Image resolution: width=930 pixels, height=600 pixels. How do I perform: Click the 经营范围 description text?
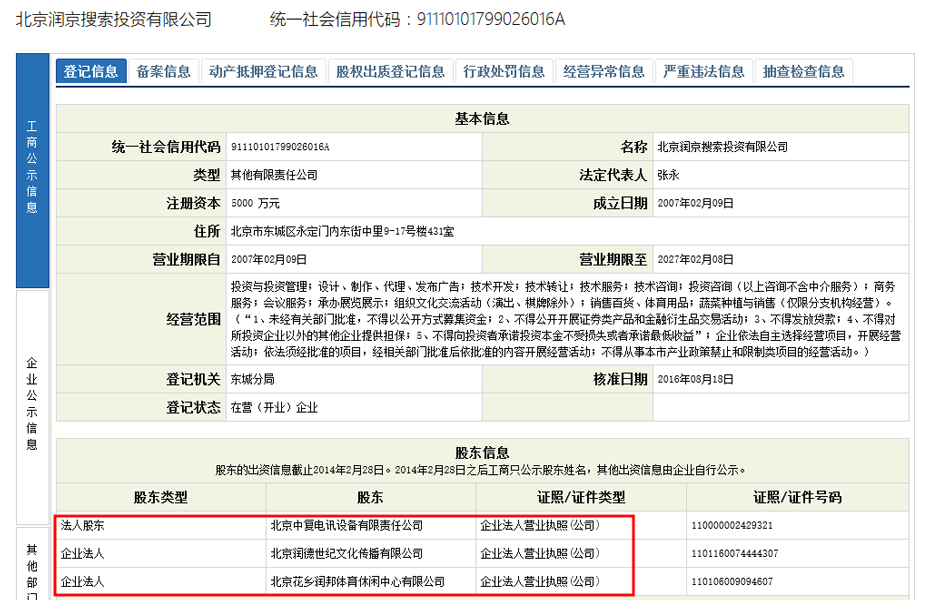565,318
